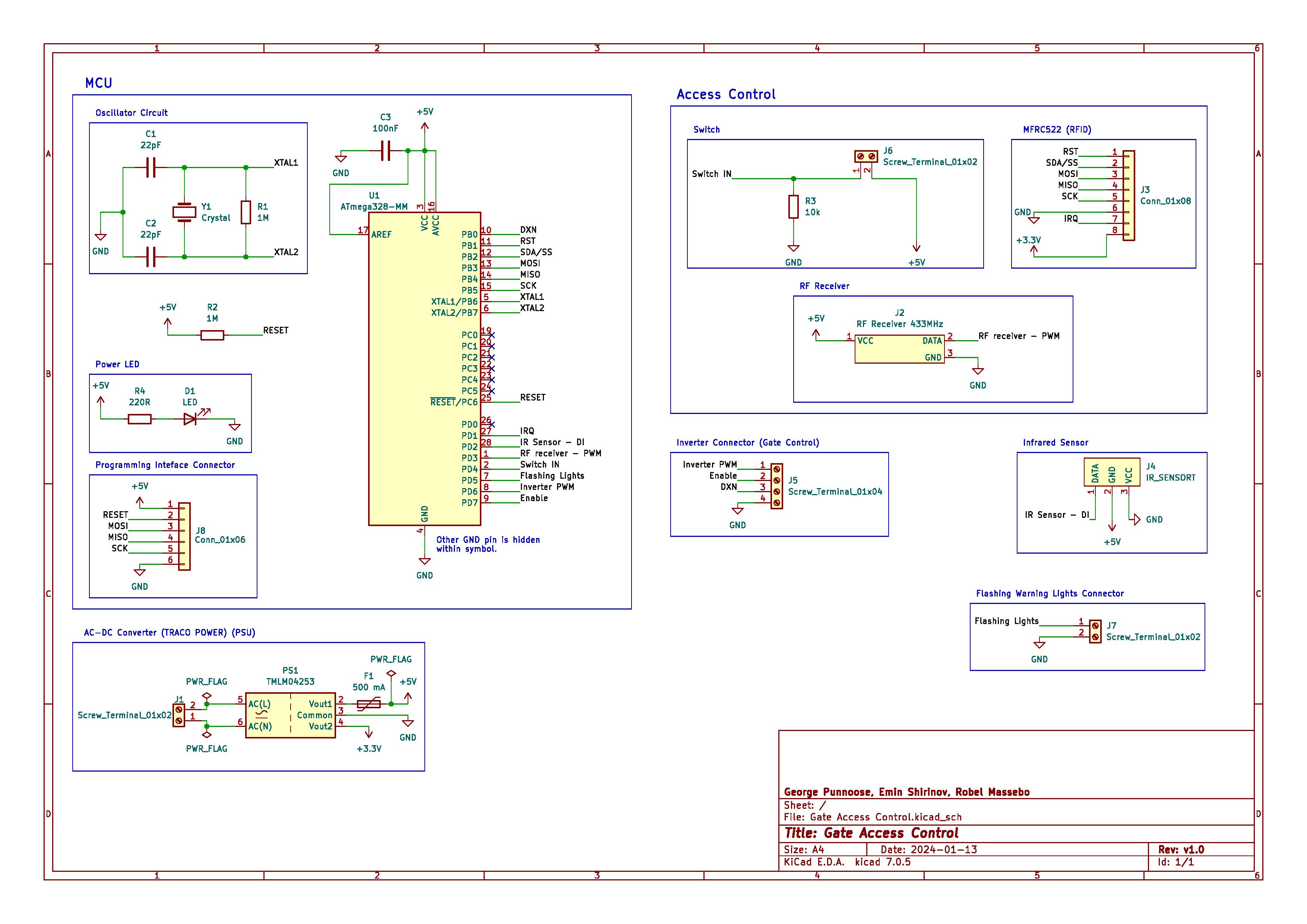Select the SDA/SS label at J3 pin 2
Image resolution: width=1307 pixels, height=924 pixels.
1061,163
